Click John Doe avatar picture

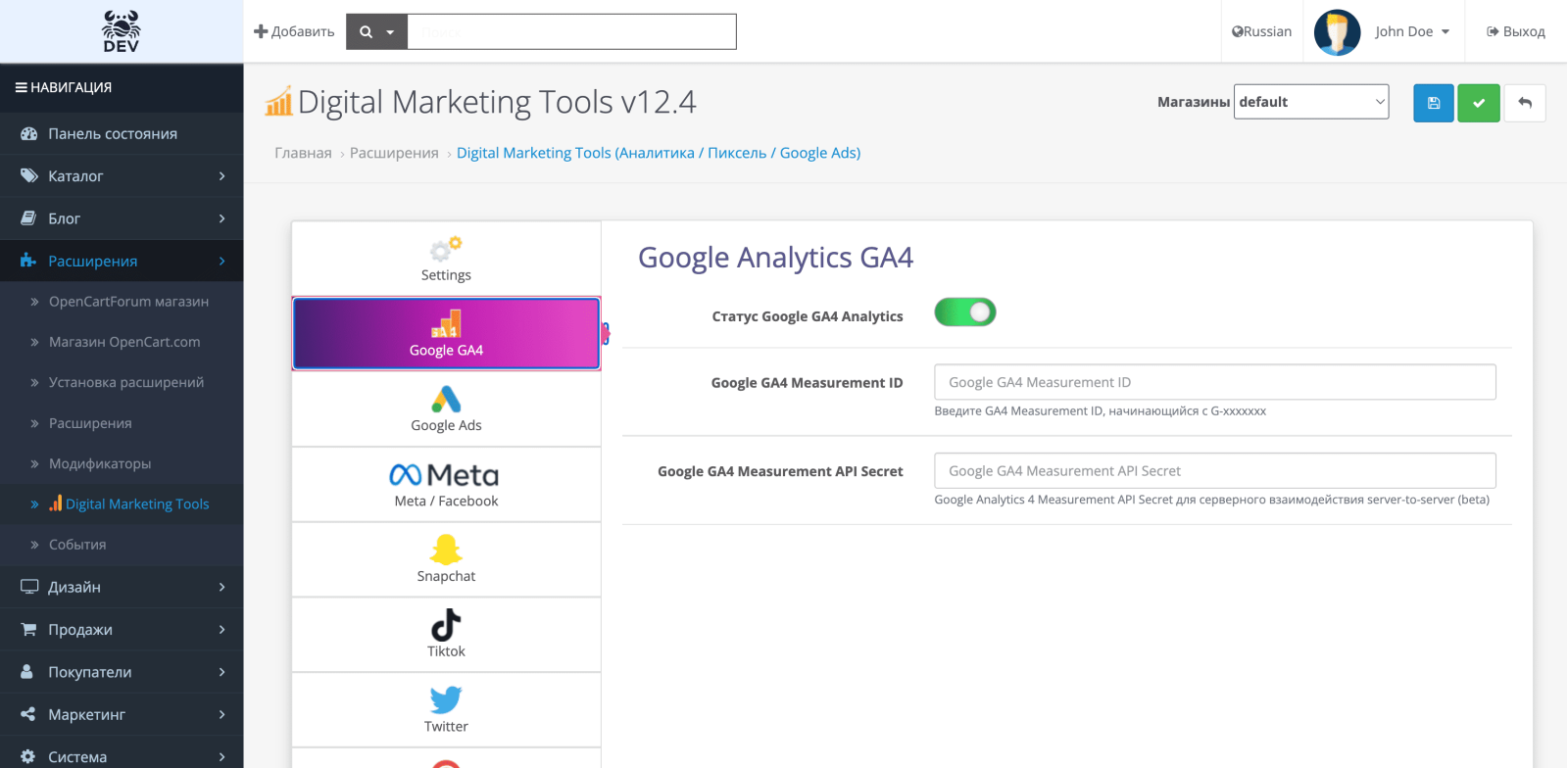(1337, 32)
